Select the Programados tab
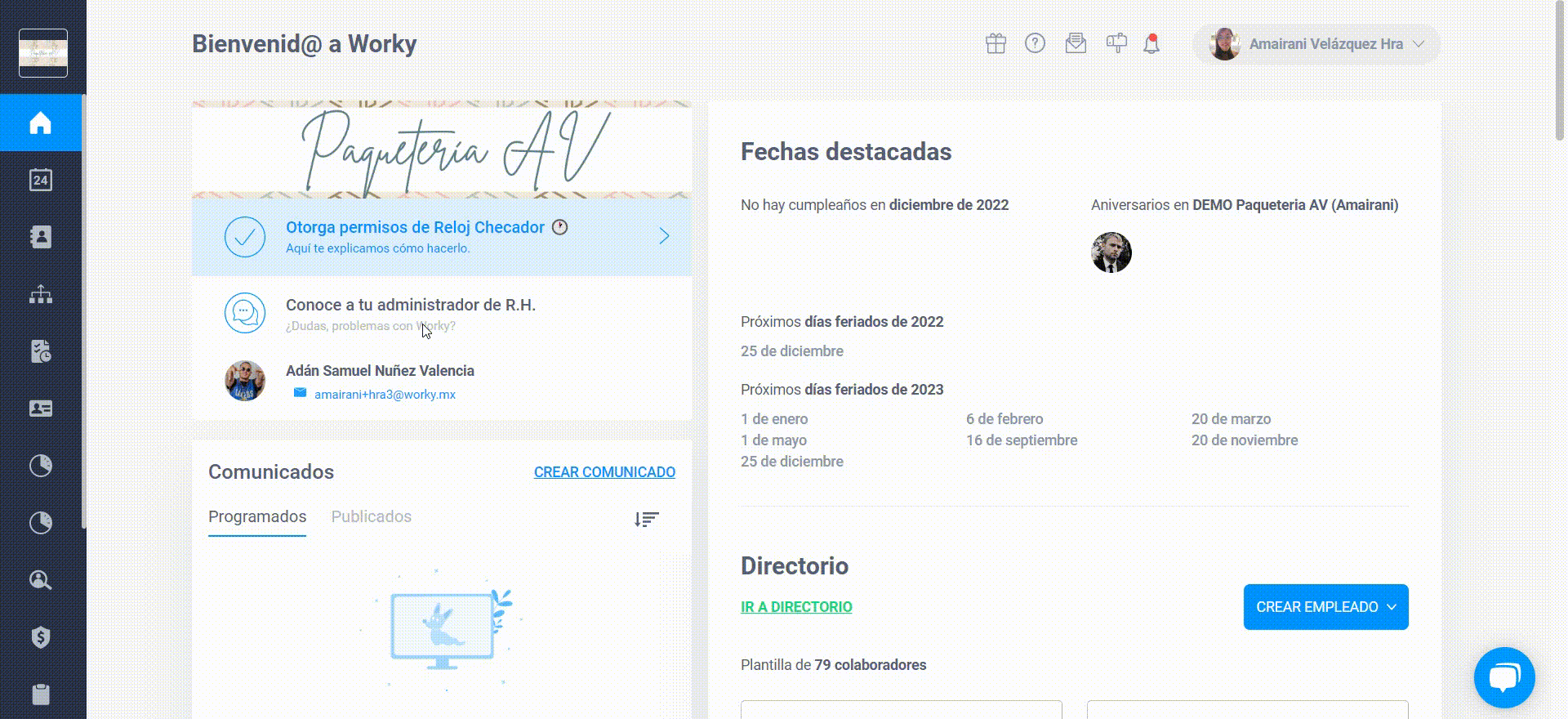The image size is (1568, 719). pyautogui.click(x=257, y=517)
